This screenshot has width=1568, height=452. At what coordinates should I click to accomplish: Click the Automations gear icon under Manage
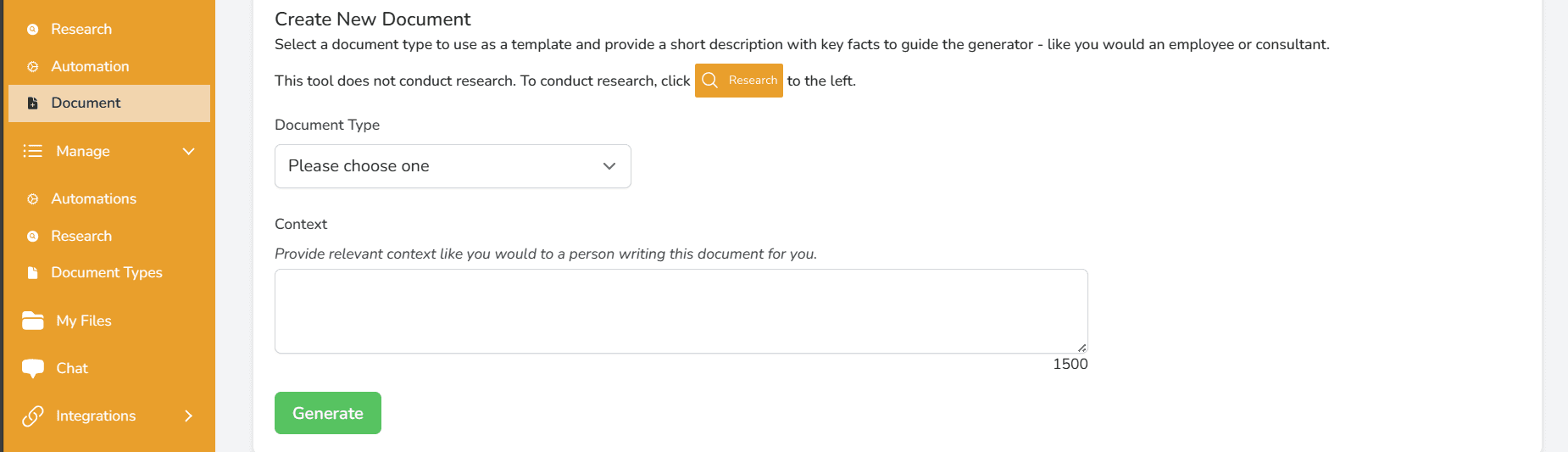33,198
